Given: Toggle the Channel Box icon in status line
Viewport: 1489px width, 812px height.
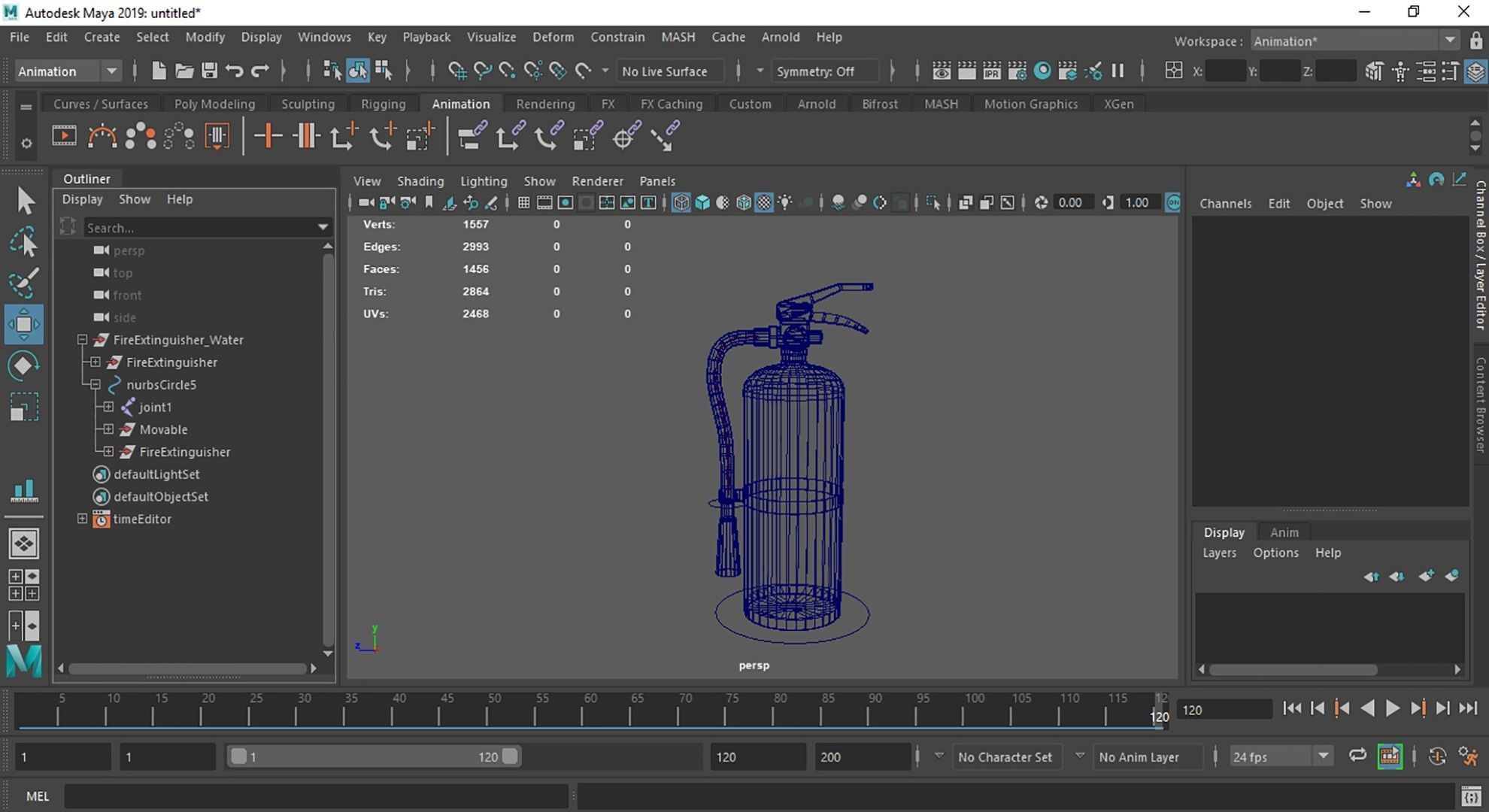Looking at the screenshot, I should [x=1475, y=71].
